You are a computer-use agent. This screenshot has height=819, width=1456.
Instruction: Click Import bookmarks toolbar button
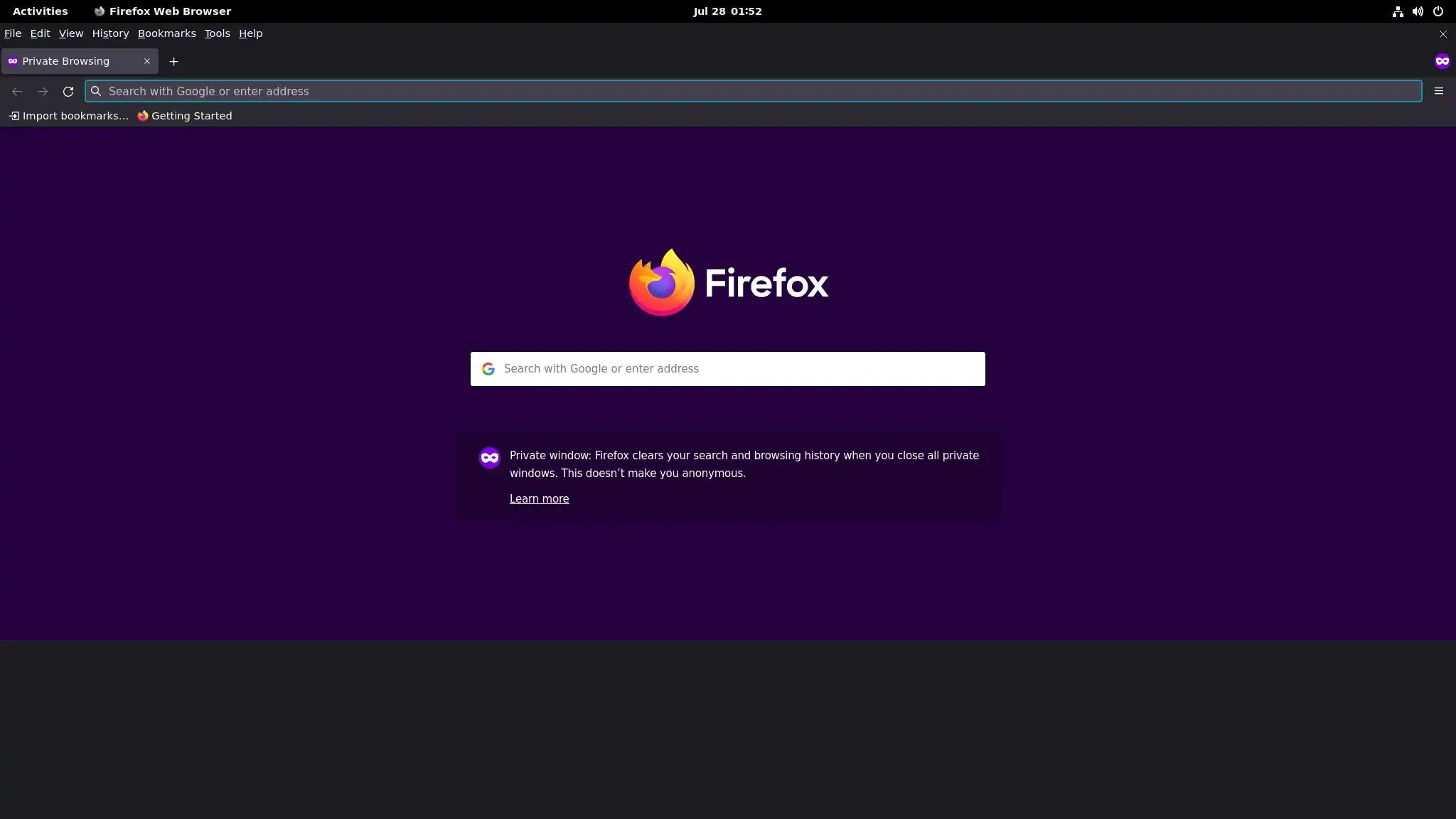coord(68,116)
